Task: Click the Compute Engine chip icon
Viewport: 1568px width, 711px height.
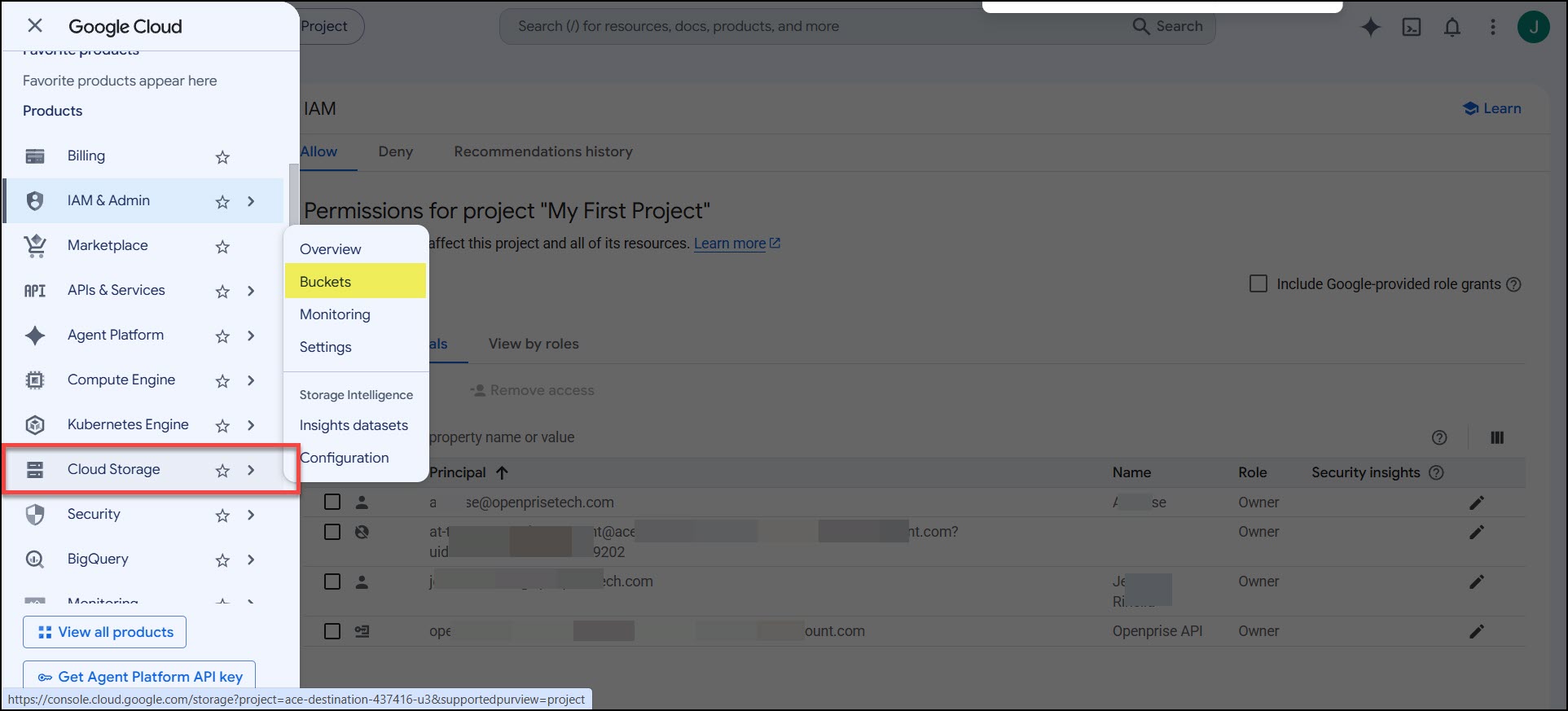Action: pyautogui.click(x=35, y=380)
